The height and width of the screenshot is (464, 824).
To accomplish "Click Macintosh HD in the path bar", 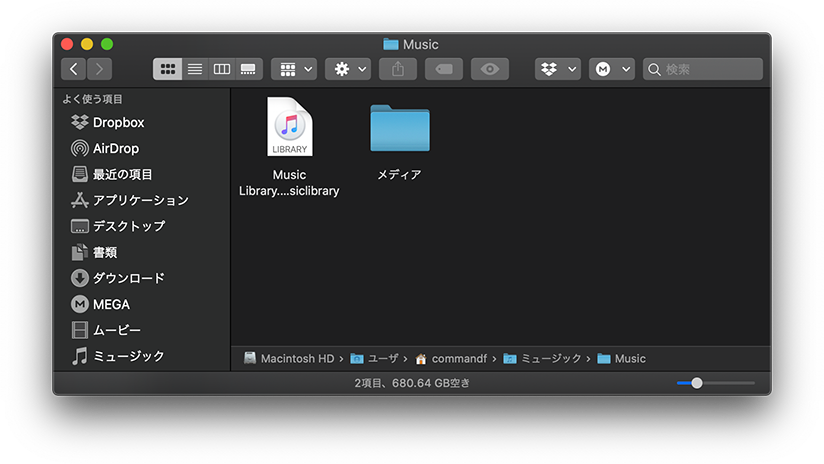I will click(x=296, y=358).
